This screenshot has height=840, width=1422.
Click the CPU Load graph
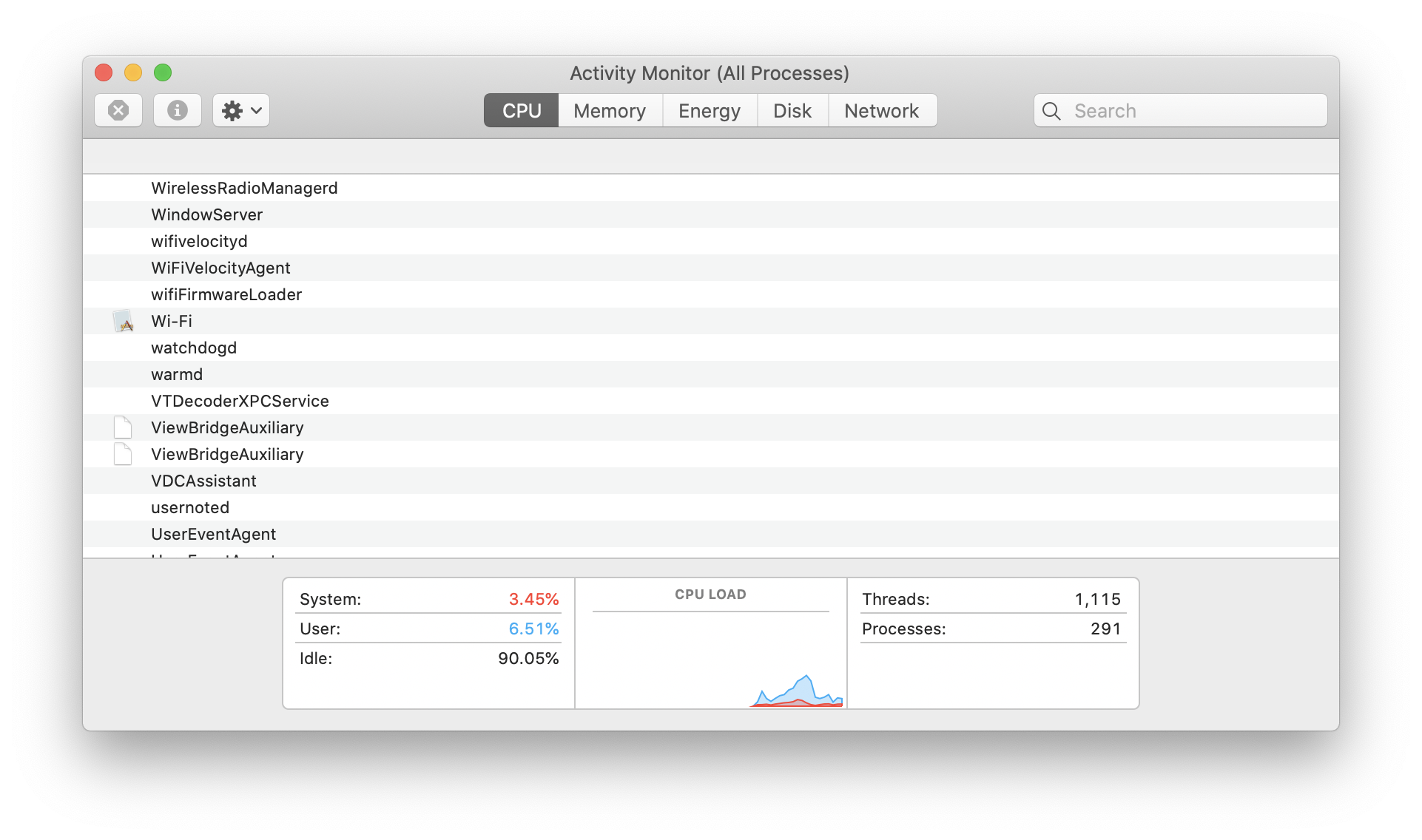[x=710, y=658]
